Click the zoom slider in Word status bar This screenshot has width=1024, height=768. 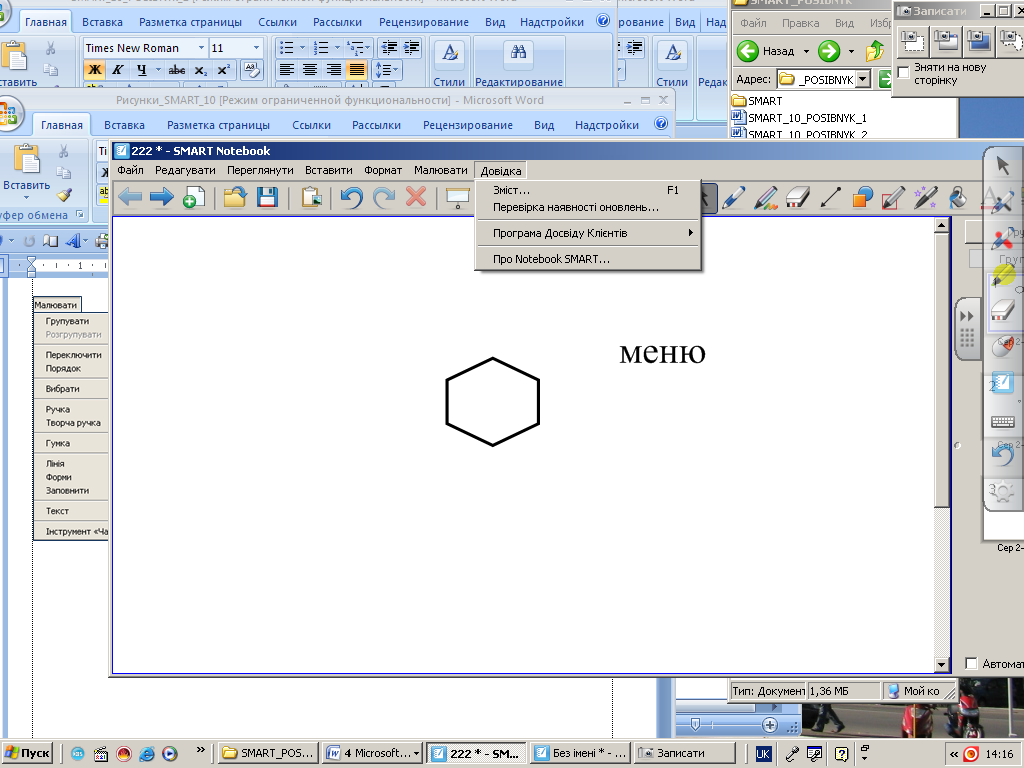(694, 725)
